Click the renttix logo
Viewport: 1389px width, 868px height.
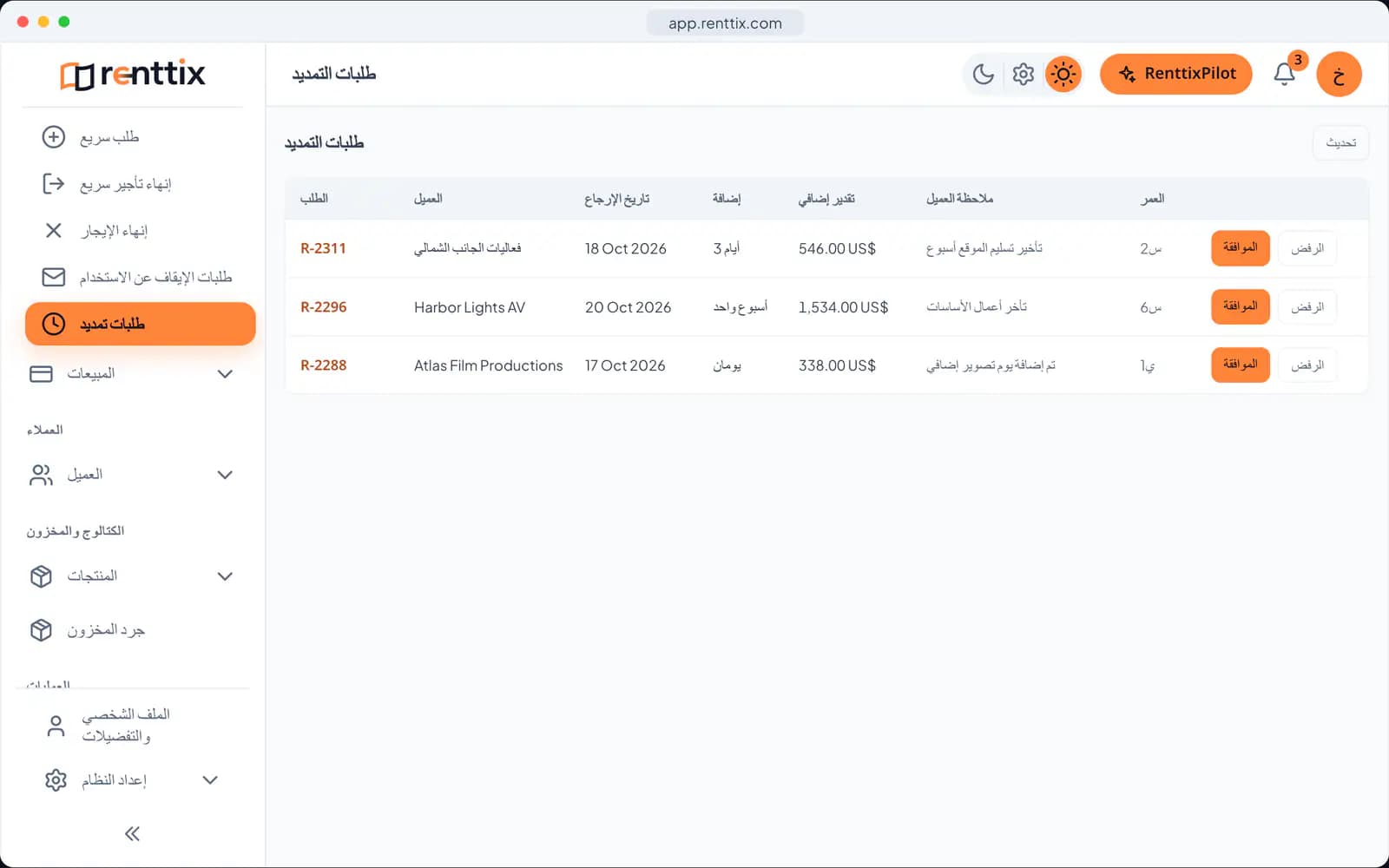pyautogui.click(x=133, y=75)
